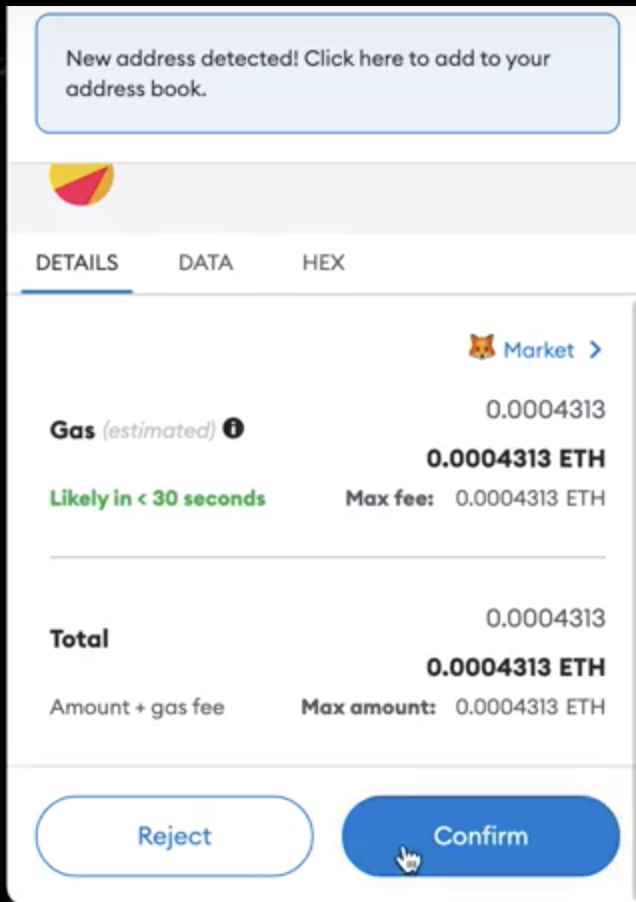Click the bold gas amount in ETH
636x902 pixels.
point(515,459)
